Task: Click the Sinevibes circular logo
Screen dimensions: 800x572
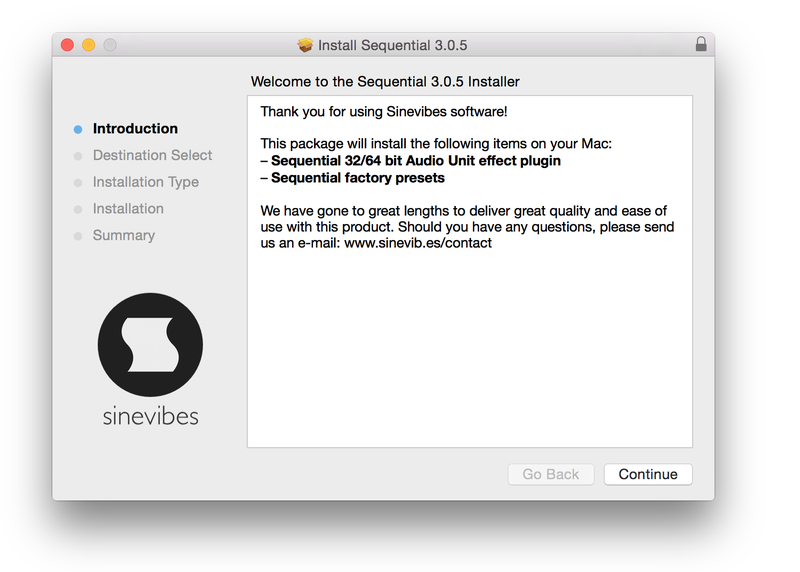Action: point(151,345)
